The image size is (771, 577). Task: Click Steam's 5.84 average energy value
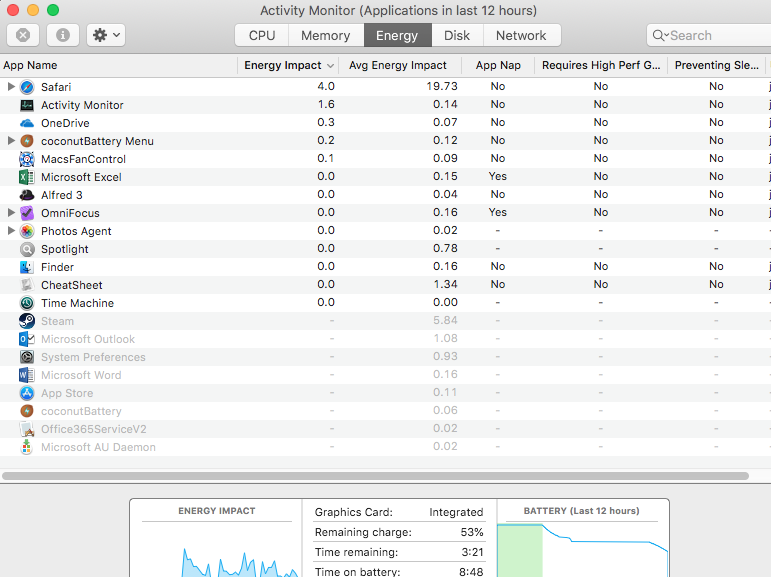pyautogui.click(x=445, y=321)
